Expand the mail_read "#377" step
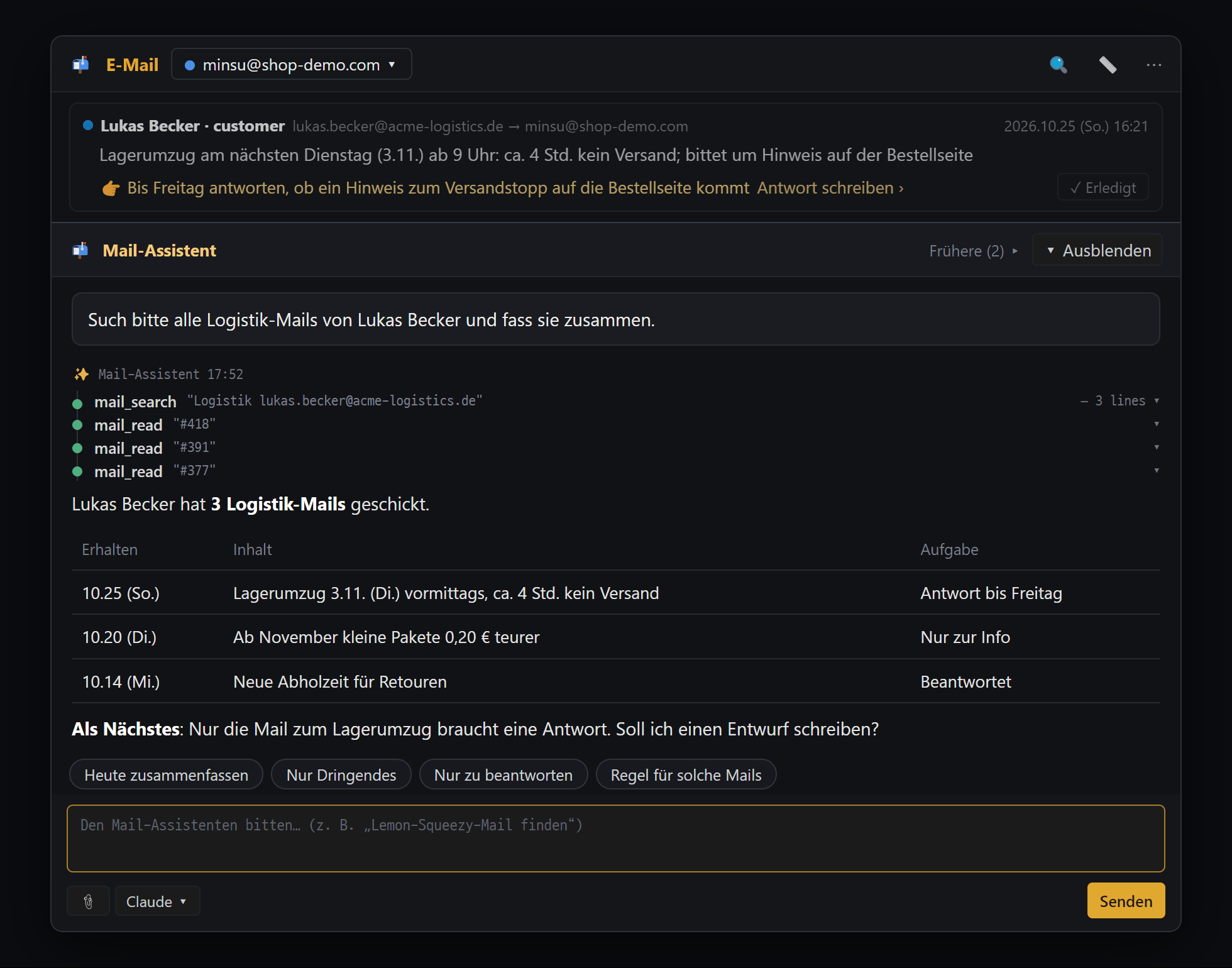1232x968 pixels. tap(1156, 471)
